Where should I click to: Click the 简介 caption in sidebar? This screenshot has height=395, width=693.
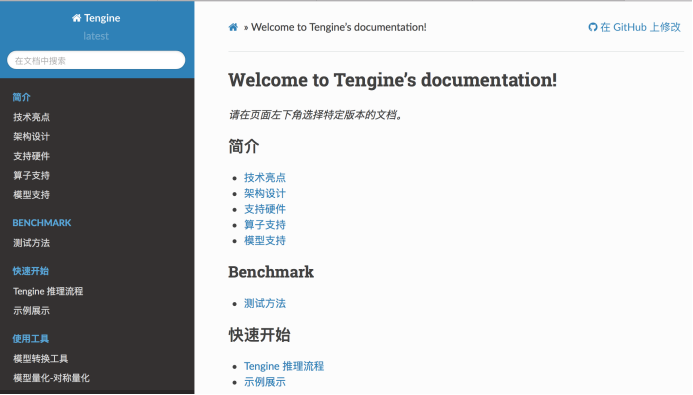(x=21, y=97)
